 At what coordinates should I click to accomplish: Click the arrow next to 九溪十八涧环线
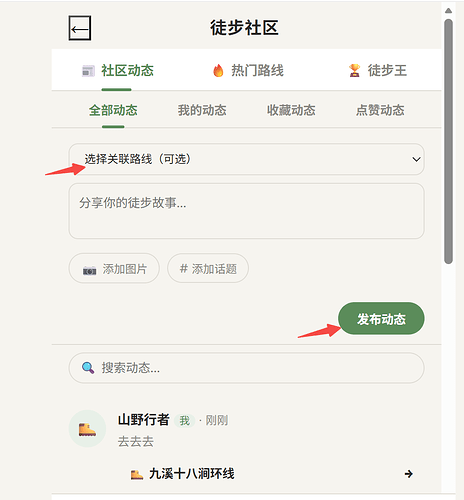coord(409,474)
